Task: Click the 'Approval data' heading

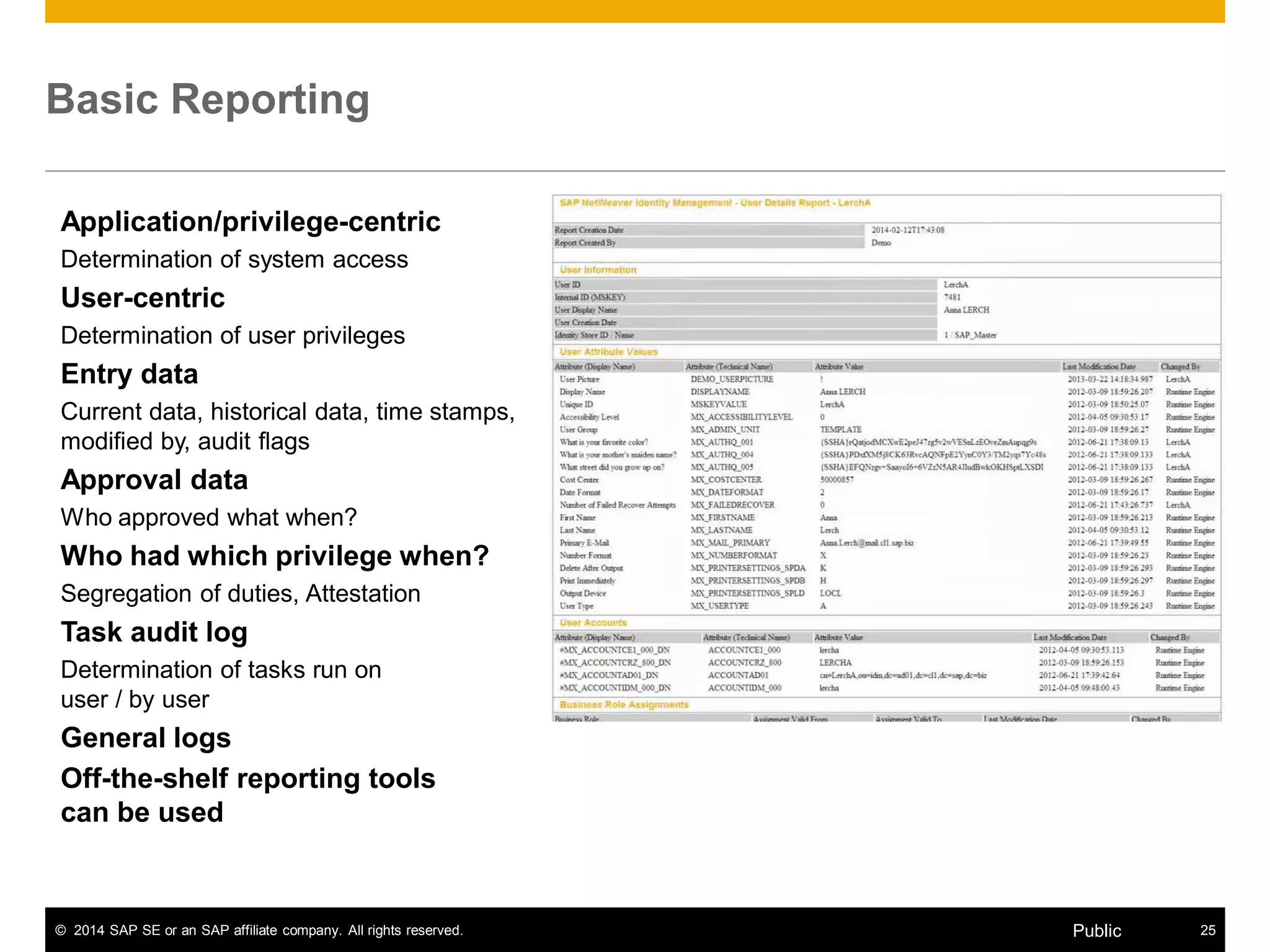Action: 154,480
